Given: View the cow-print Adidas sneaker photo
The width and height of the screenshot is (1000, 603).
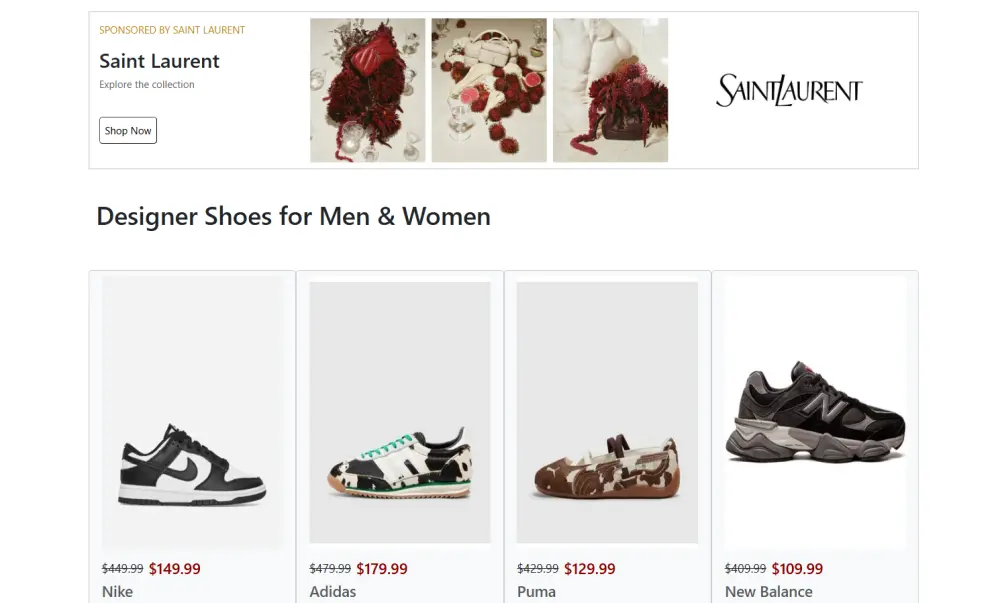Looking at the screenshot, I should point(400,412).
